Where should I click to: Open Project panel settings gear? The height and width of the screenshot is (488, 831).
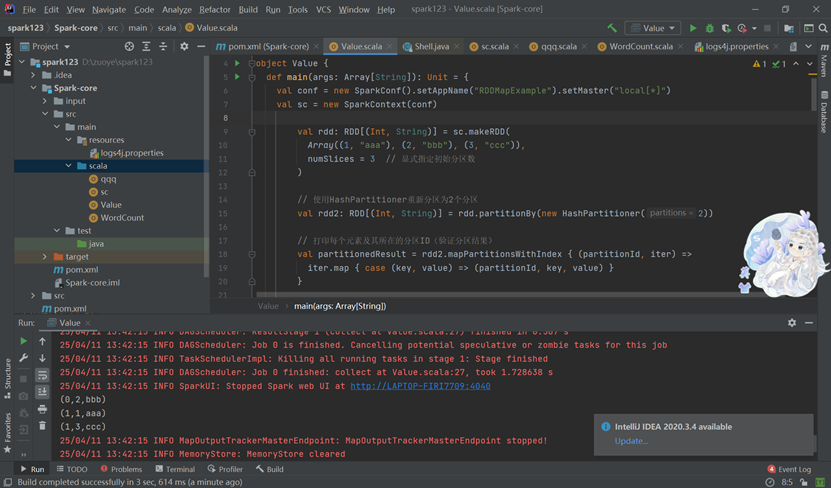[x=184, y=47]
